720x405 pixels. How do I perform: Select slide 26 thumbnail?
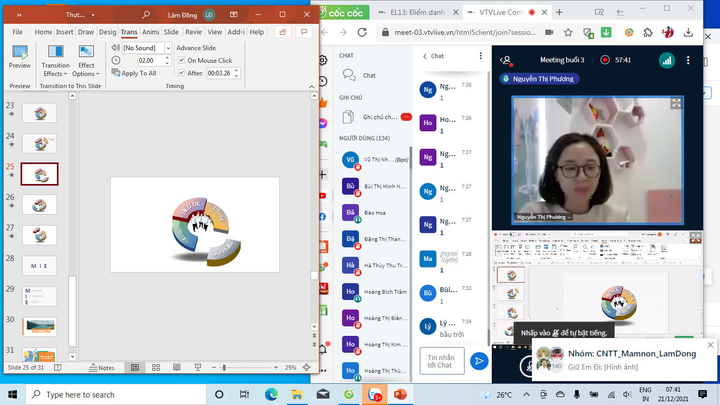pyautogui.click(x=40, y=204)
